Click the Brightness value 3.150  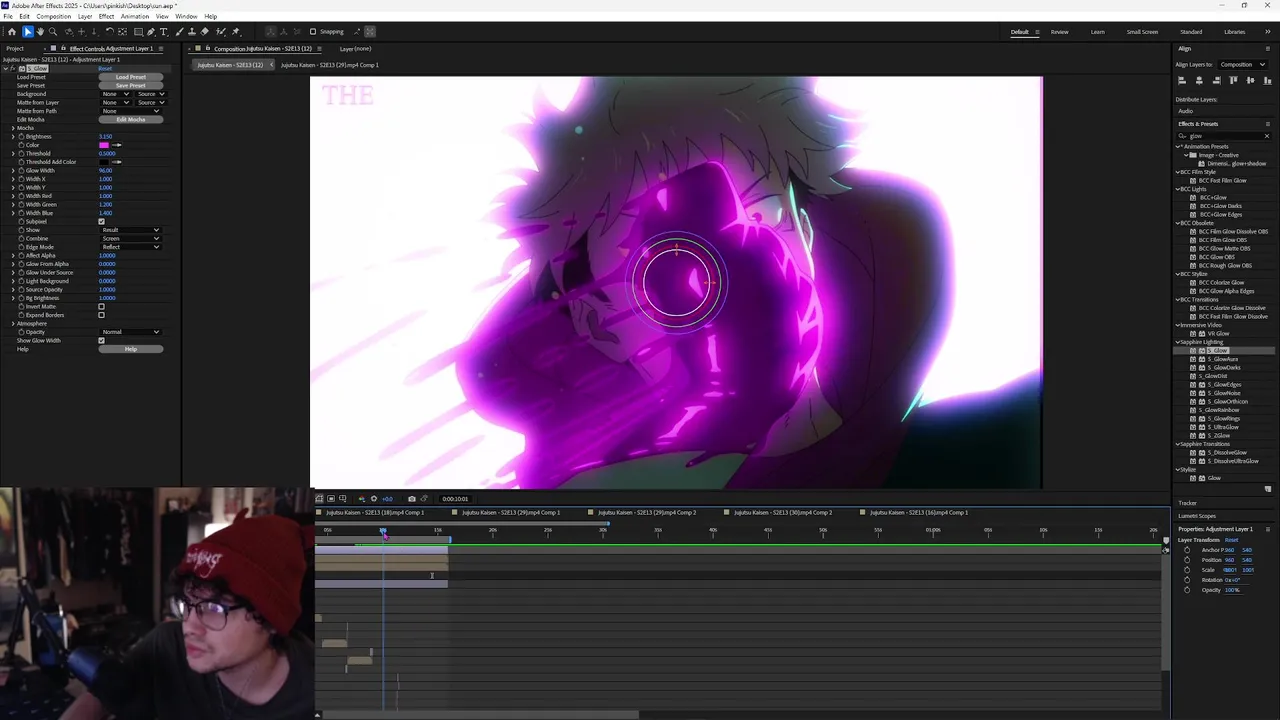(105, 137)
